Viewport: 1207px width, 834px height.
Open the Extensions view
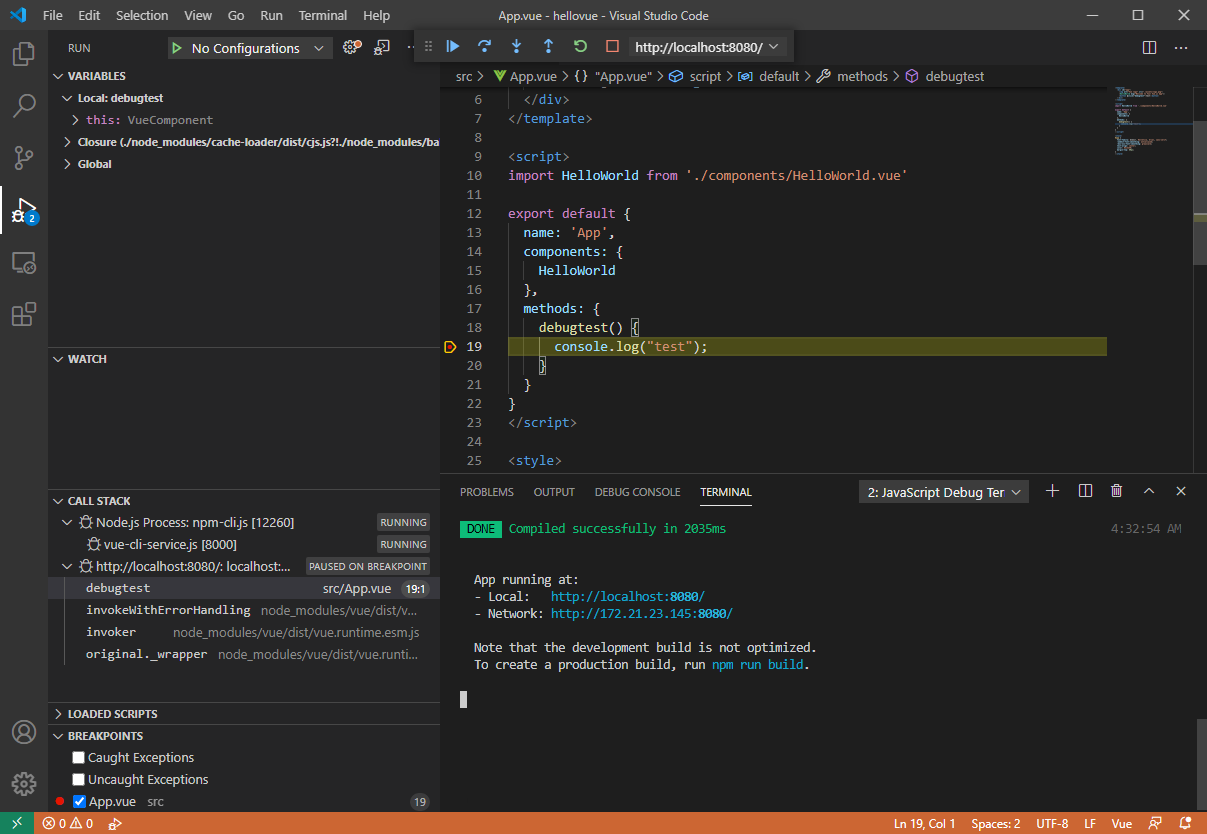point(24,314)
